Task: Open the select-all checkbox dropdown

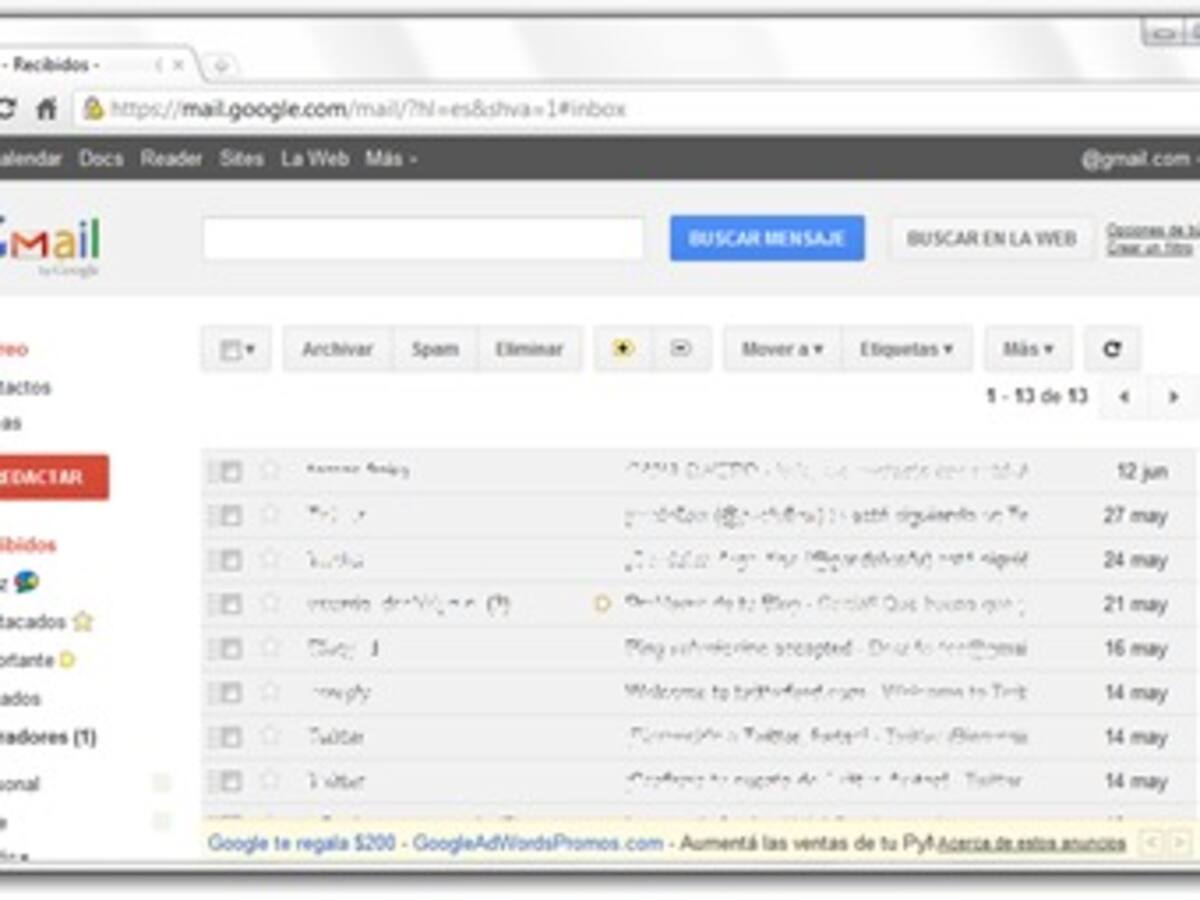Action: coord(236,349)
